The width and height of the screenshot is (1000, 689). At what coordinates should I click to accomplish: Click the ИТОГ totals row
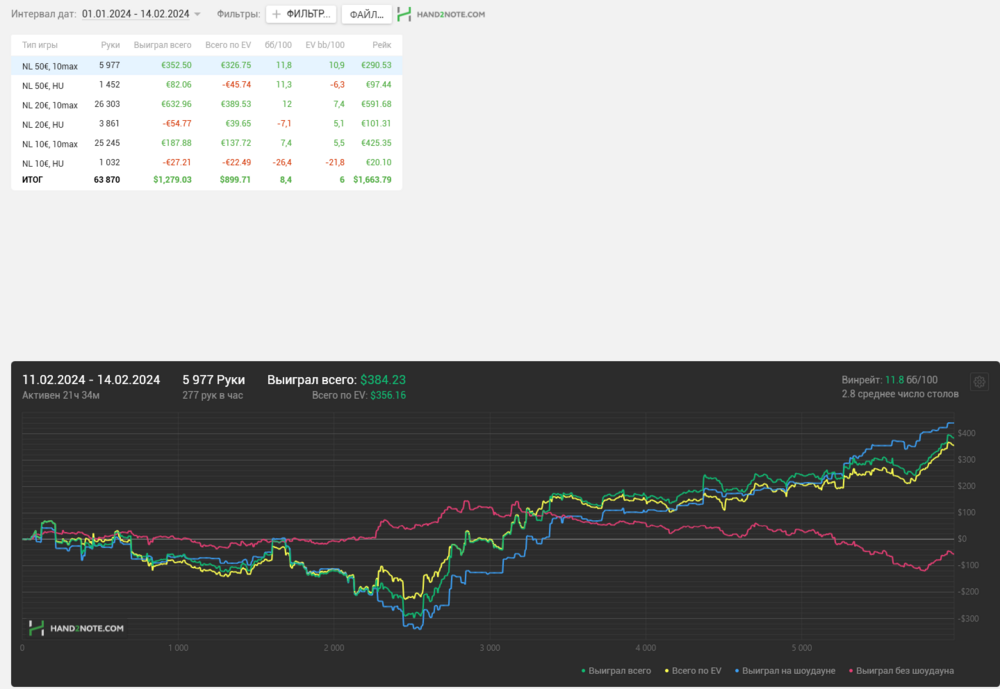point(207,180)
